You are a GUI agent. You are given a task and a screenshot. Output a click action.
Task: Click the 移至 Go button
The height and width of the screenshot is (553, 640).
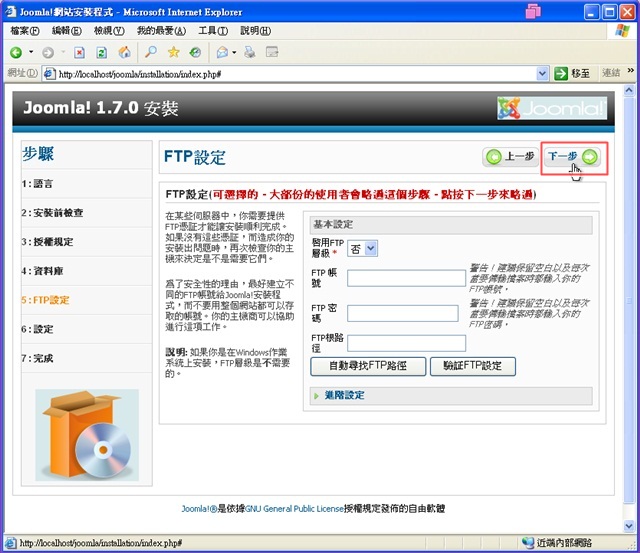572,74
